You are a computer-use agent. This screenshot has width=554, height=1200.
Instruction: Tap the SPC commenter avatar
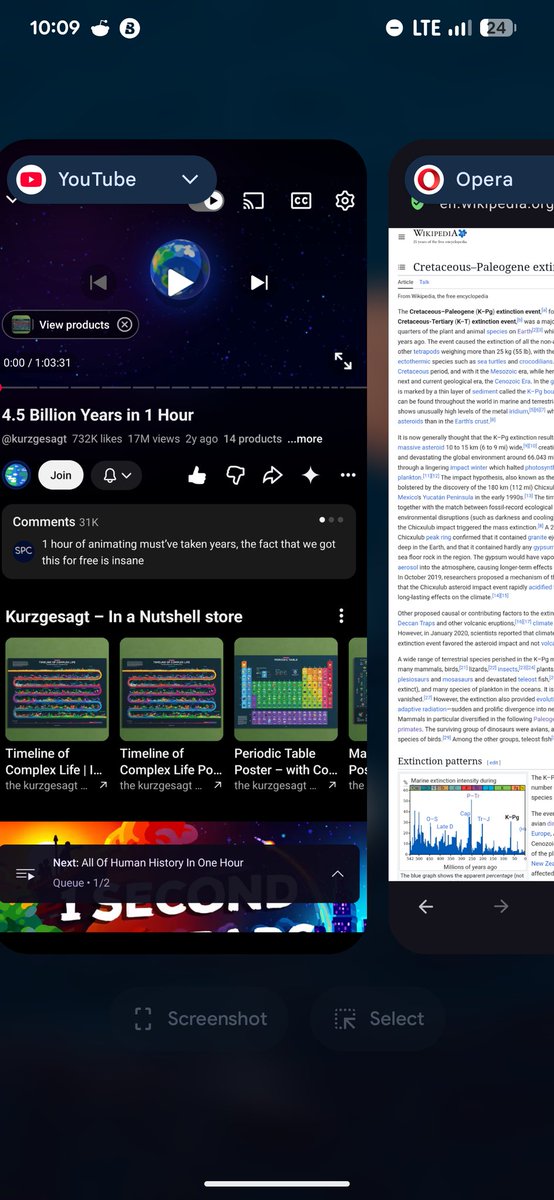click(23, 551)
